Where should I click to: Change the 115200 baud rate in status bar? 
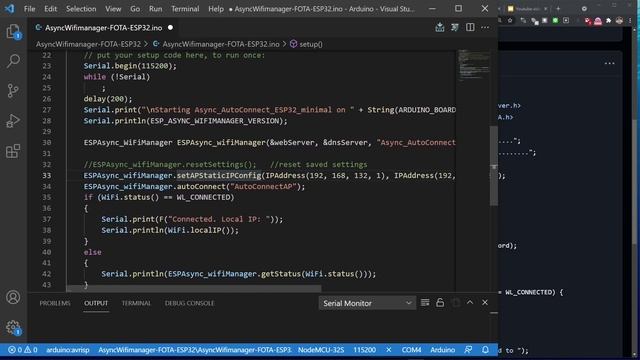point(364,350)
